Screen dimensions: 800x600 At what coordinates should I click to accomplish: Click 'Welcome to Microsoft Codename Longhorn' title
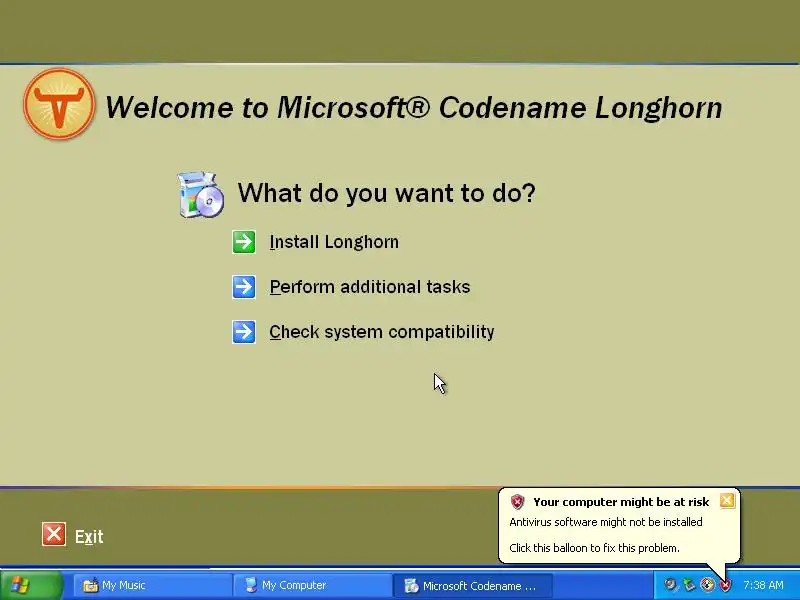click(x=414, y=108)
